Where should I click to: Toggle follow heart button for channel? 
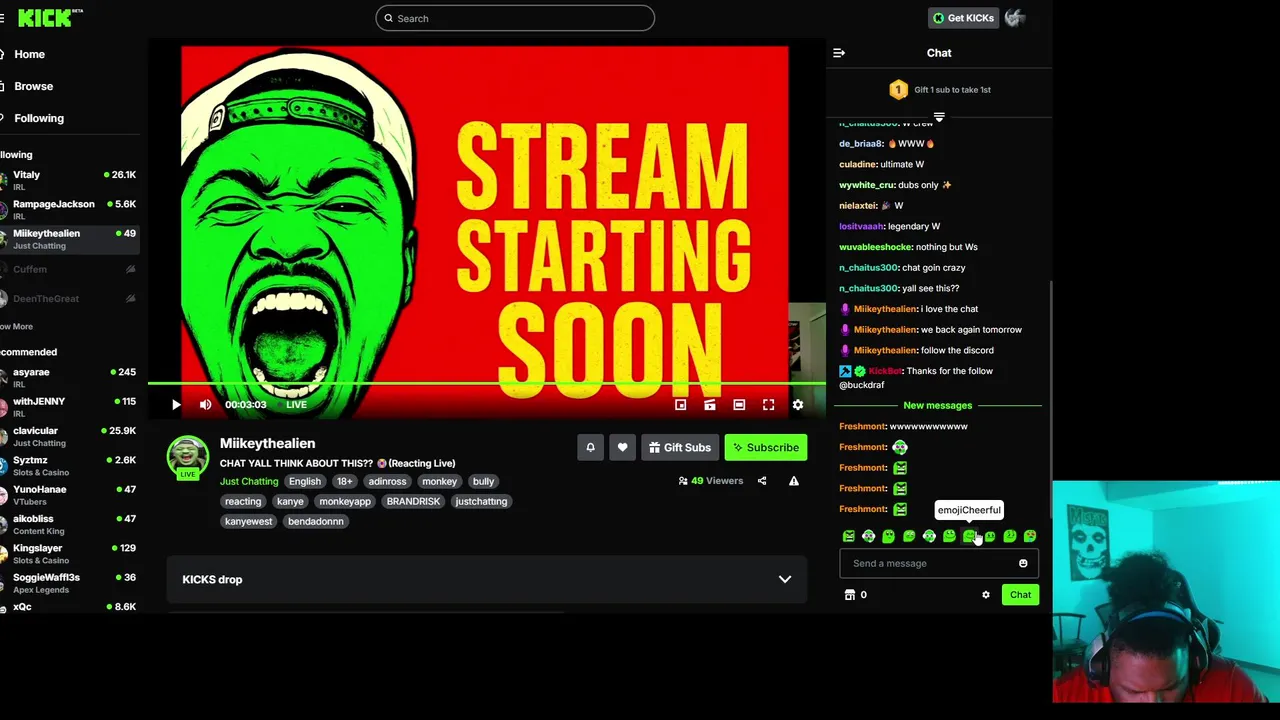click(x=622, y=448)
